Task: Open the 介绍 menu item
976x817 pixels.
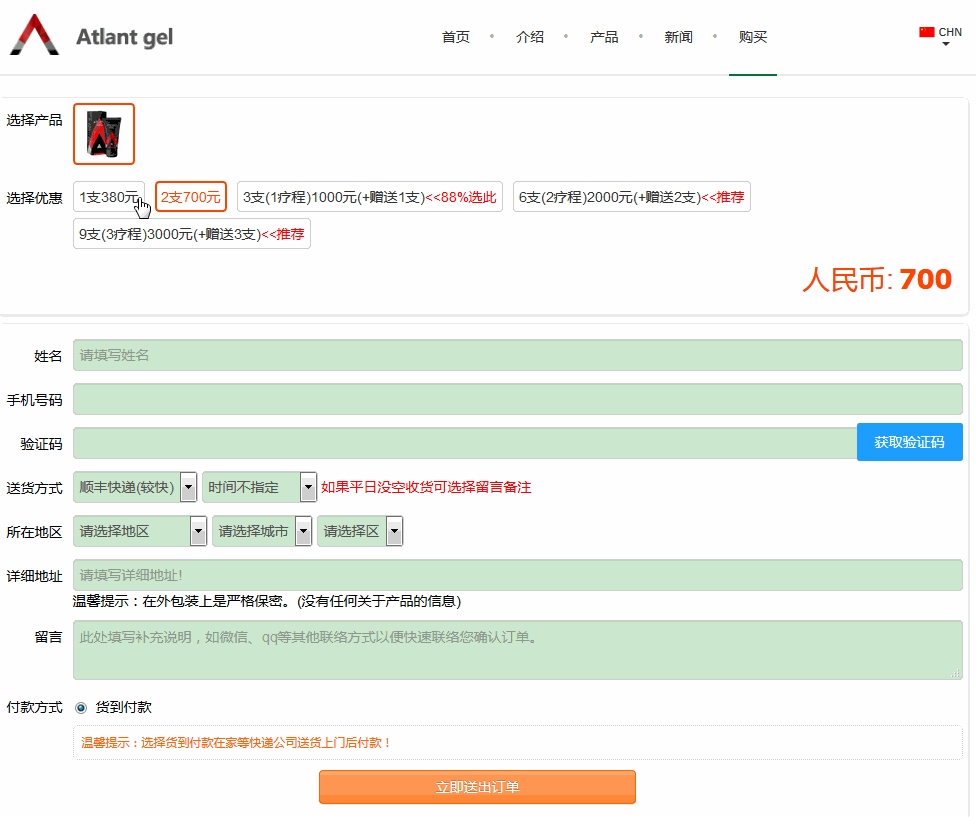Action: [x=530, y=37]
